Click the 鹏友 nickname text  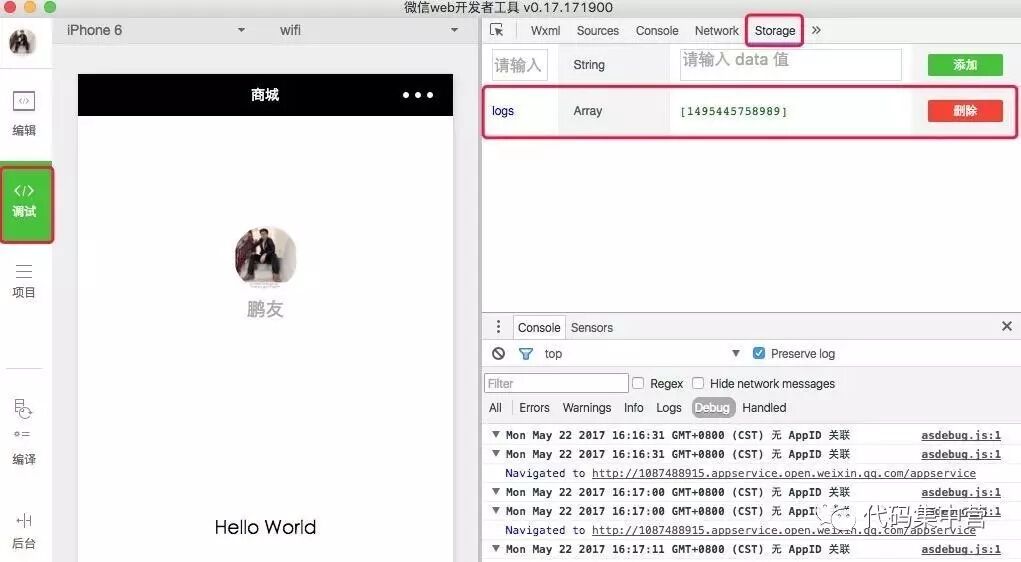pos(265,309)
